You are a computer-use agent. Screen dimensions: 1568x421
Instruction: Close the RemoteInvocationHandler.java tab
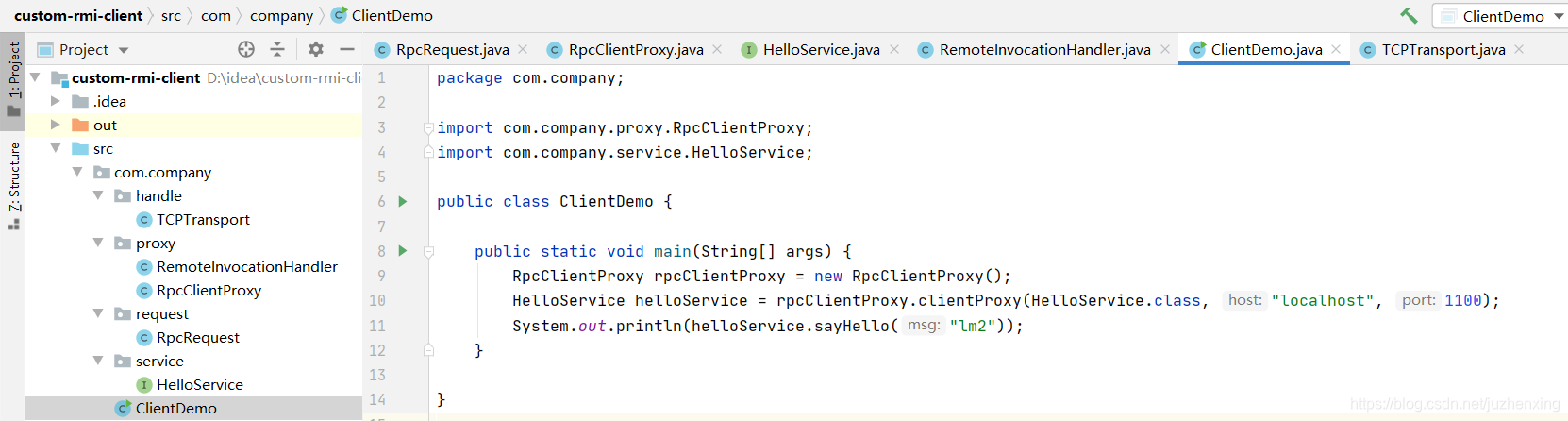click(1165, 49)
